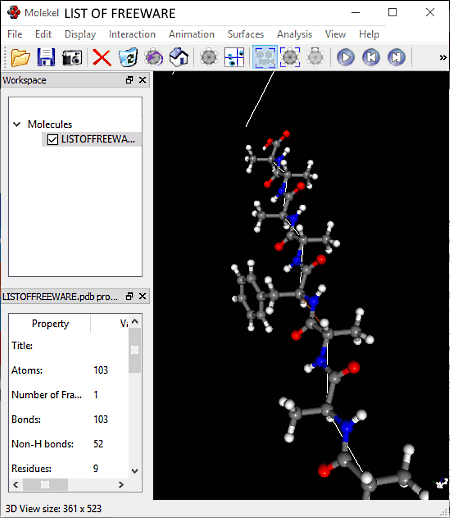This screenshot has height=518, width=450.
Task: Collapse the Molecules tree node
Action: (x=17, y=124)
